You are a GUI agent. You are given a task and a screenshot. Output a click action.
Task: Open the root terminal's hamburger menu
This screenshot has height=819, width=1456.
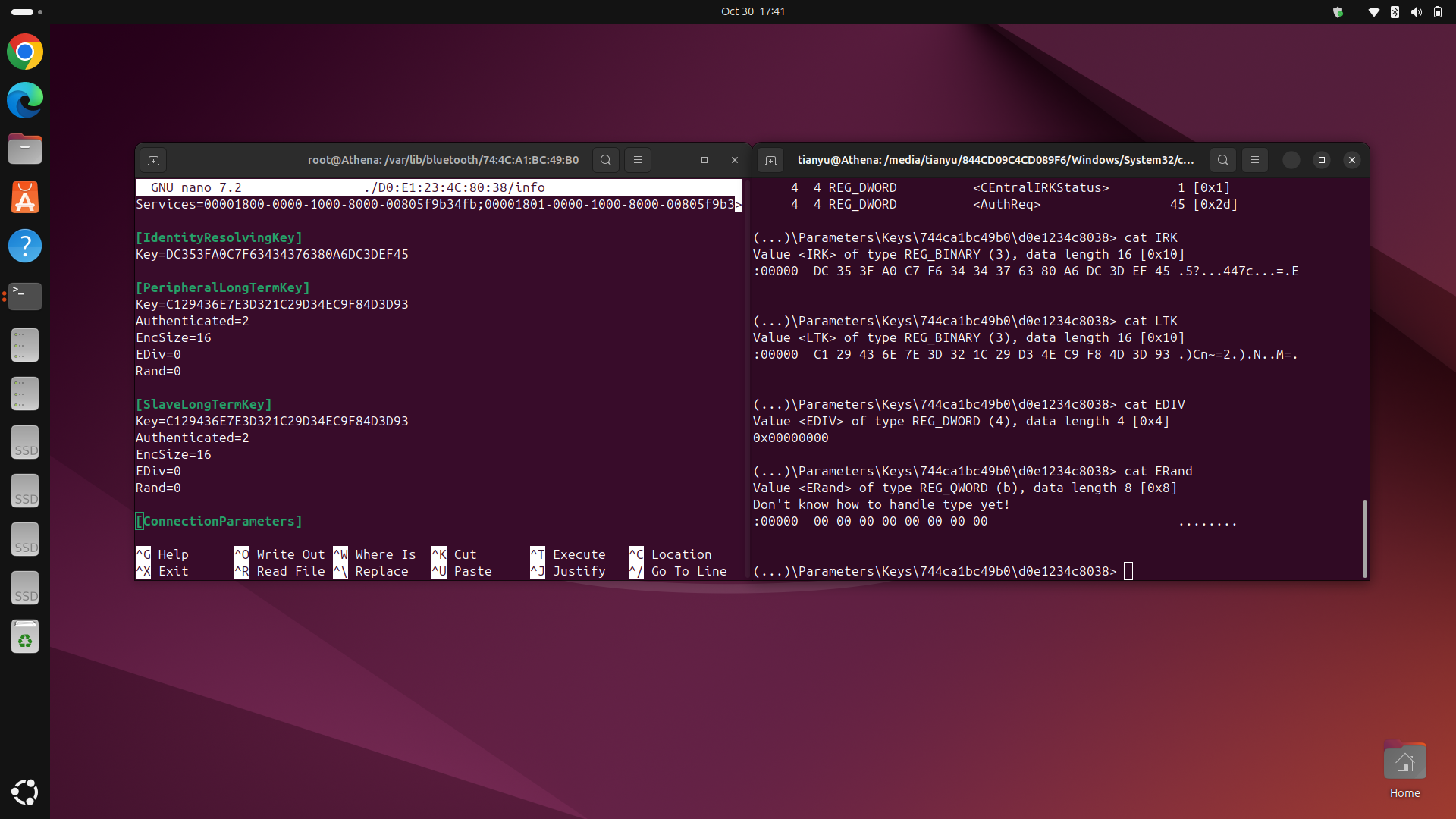tap(637, 160)
